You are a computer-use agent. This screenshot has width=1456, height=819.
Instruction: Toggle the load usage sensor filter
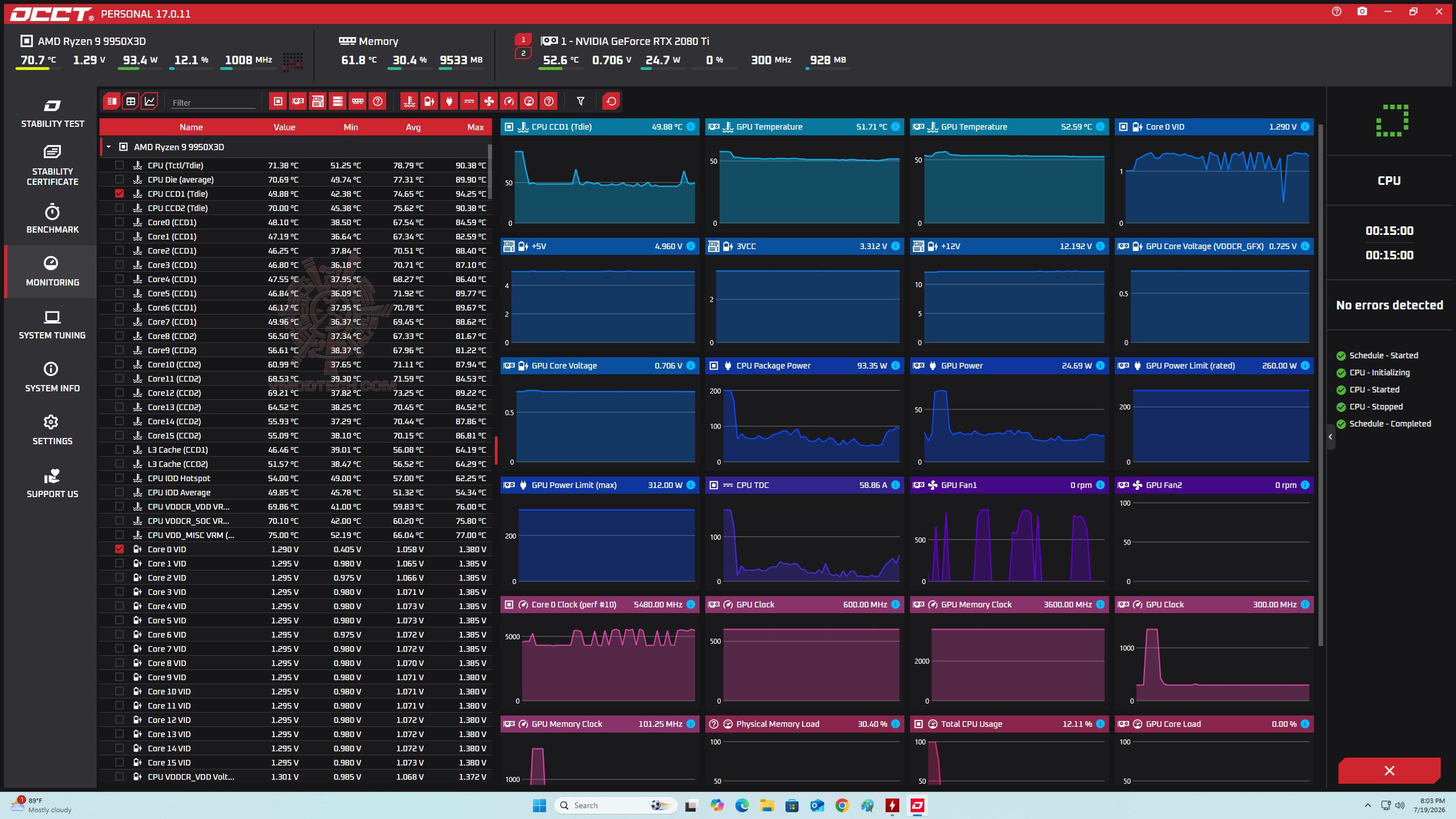pos(529,101)
